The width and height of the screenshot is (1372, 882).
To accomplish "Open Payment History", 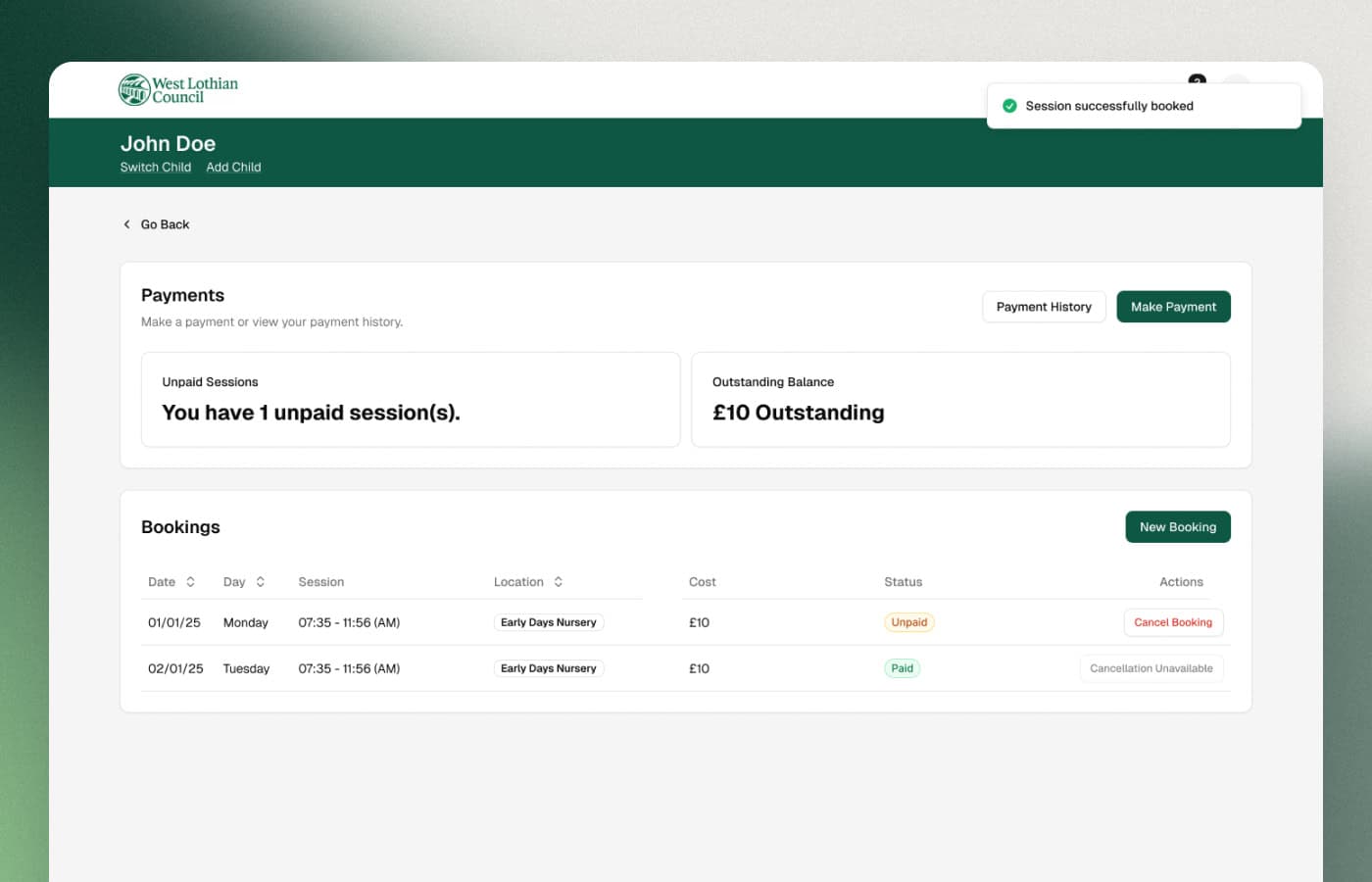I will pos(1043,307).
